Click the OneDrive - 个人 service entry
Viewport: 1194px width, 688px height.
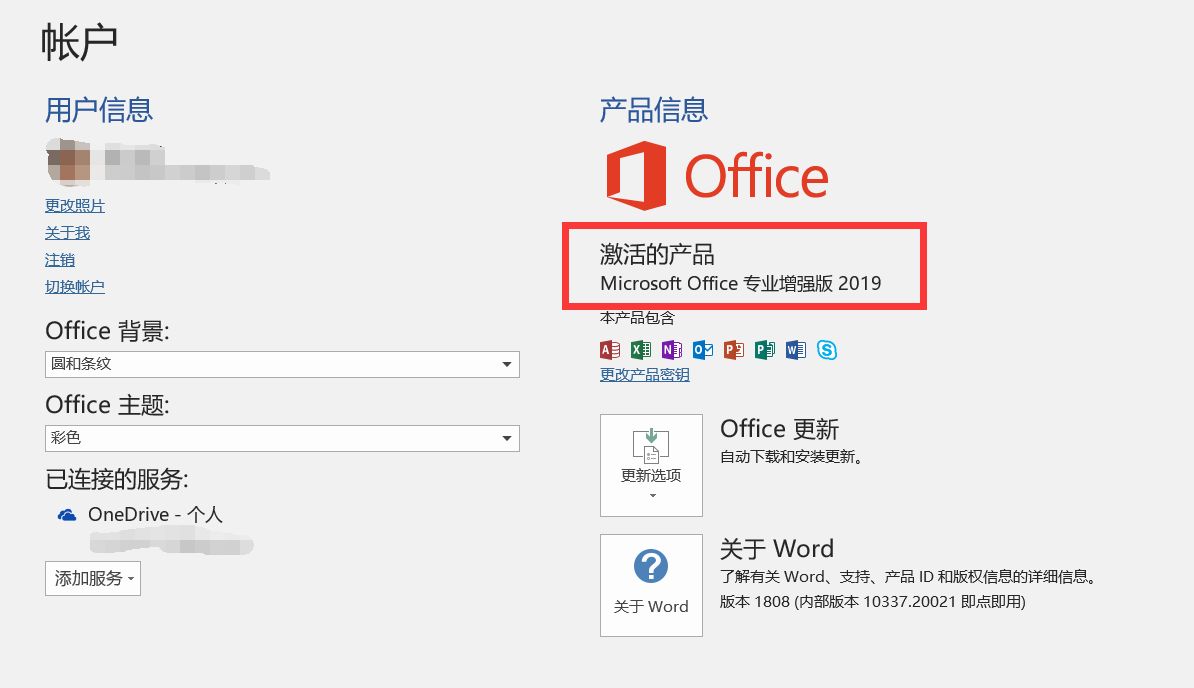click(140, 515)
